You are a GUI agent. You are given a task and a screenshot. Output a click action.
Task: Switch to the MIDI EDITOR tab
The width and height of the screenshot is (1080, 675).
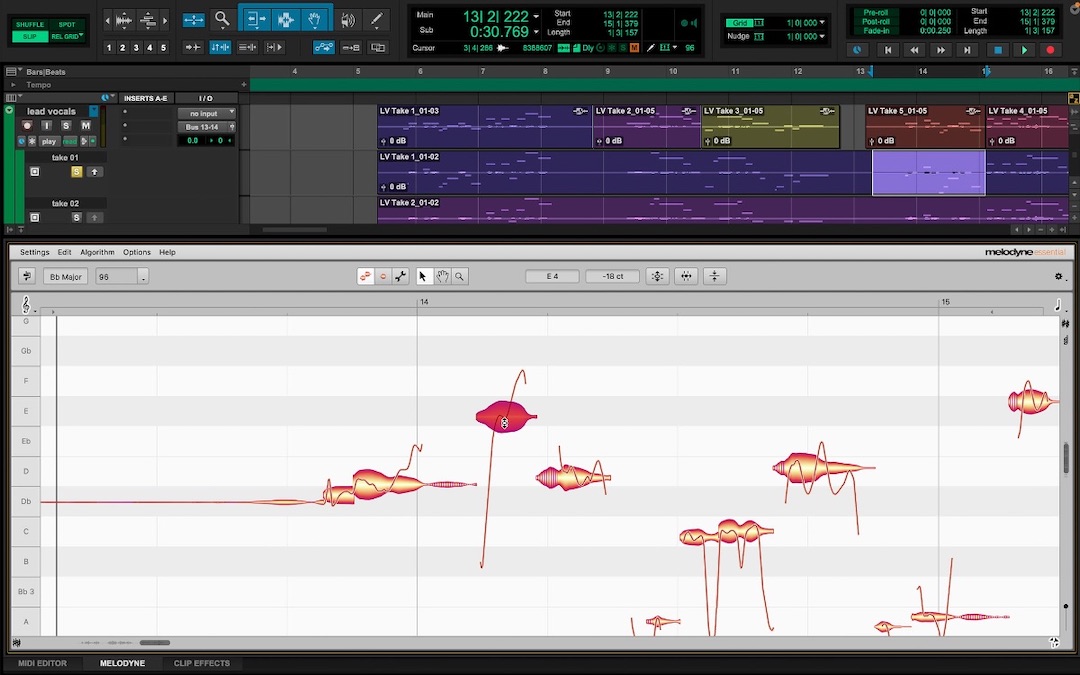[40, 662]
